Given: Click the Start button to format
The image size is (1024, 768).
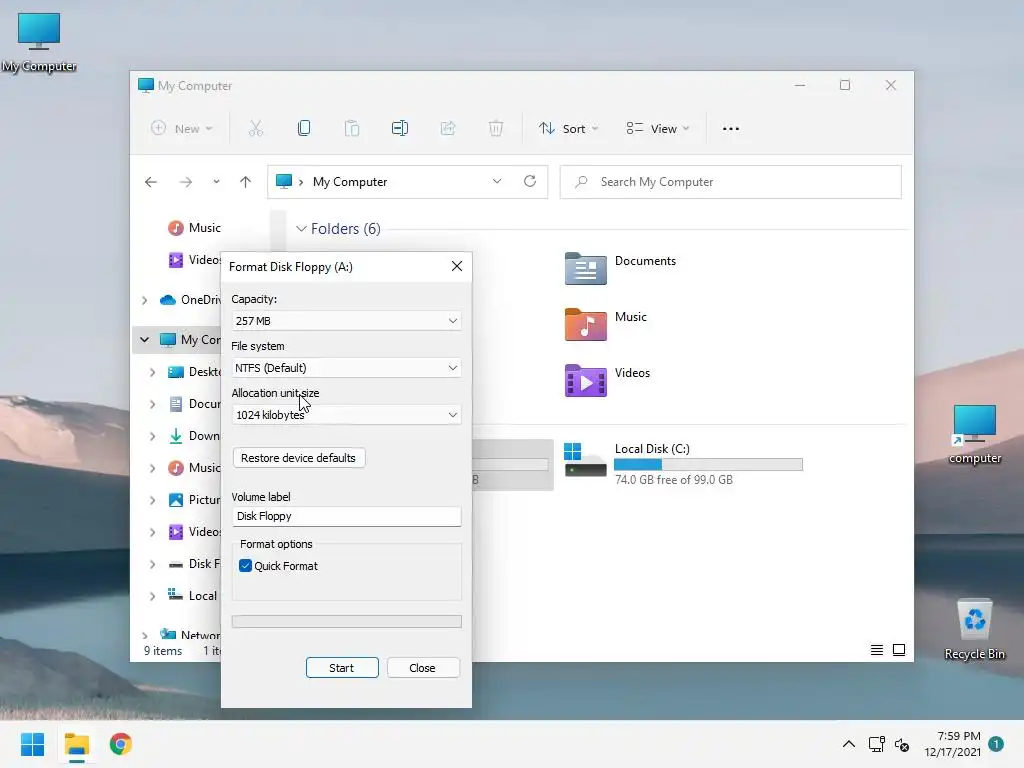Looking at the screenshot, I should 342,667.
